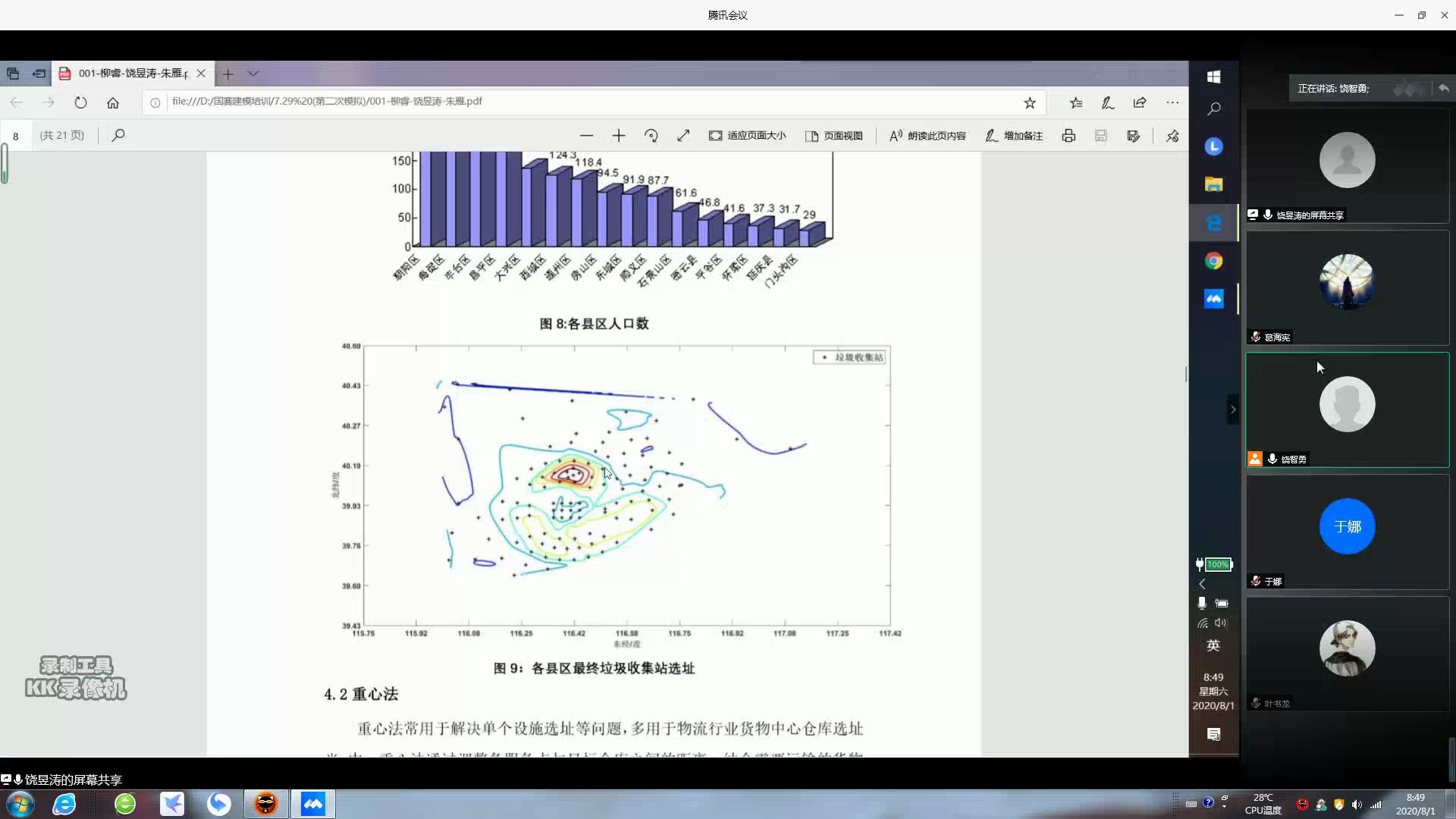Open a new browser tab
Image resolution: width=1456 pixels, height=819 pixels.
tap(227, 74)
